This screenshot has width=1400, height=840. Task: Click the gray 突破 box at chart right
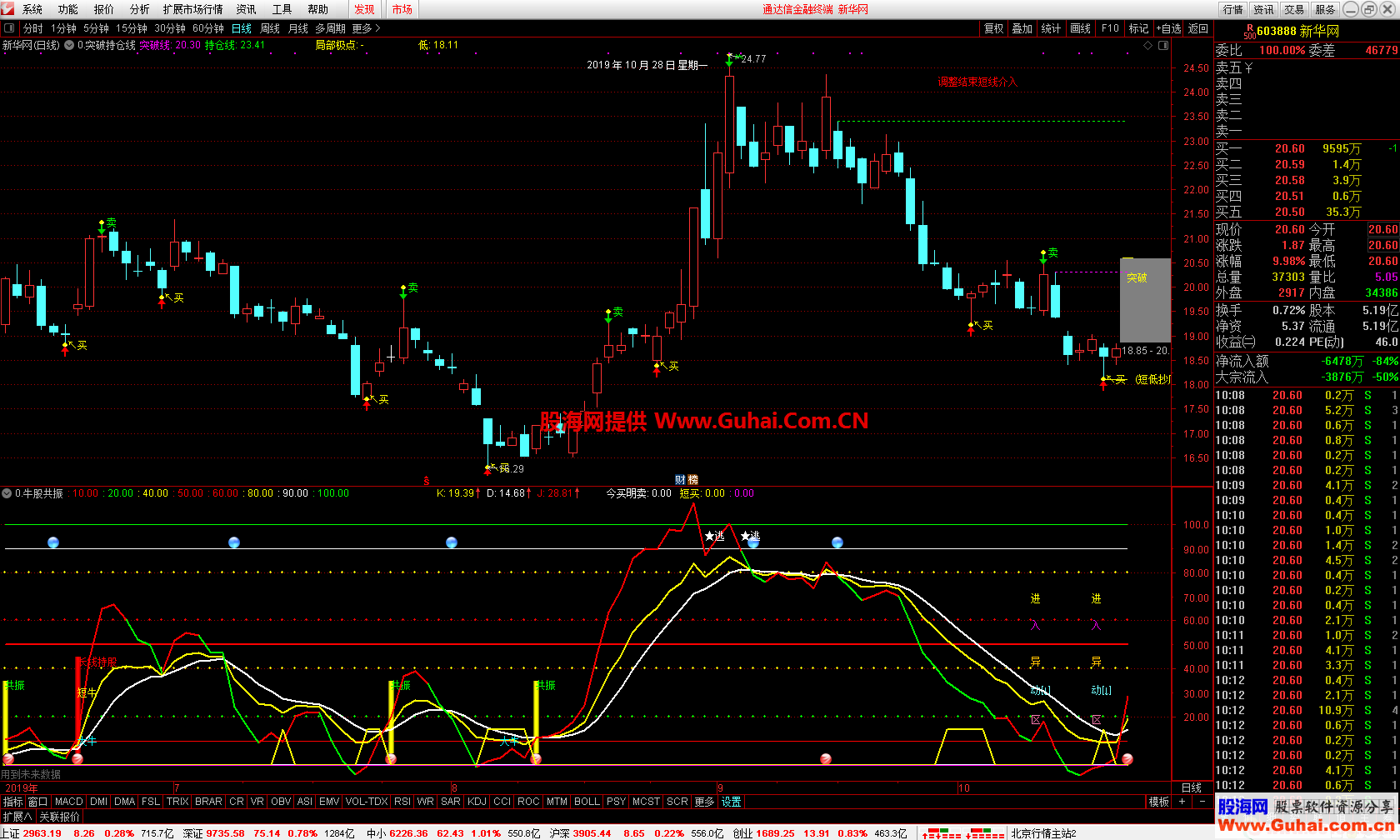pos(1145,300)
